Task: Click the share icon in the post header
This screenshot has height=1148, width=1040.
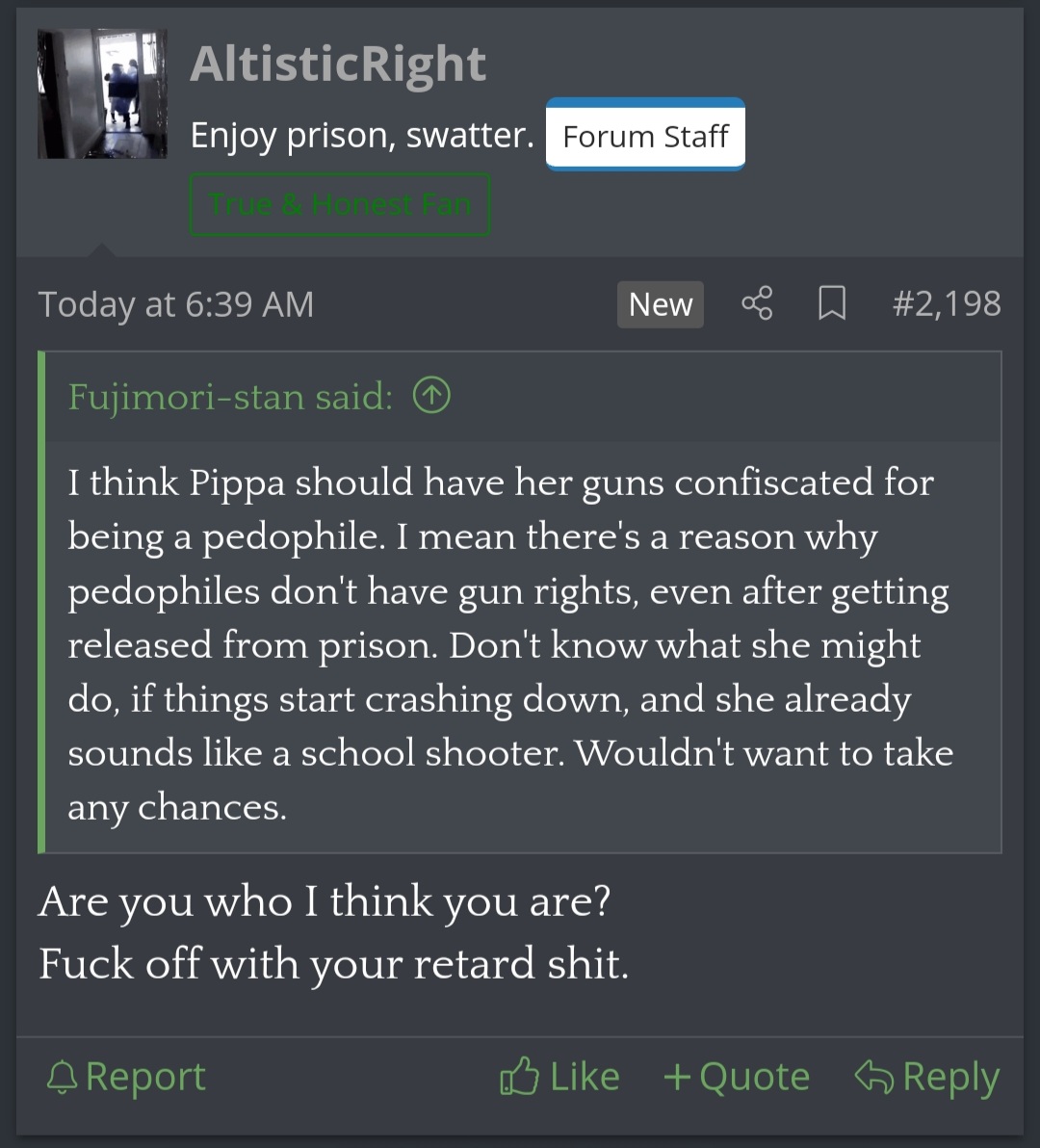Action: pos(757,303)
